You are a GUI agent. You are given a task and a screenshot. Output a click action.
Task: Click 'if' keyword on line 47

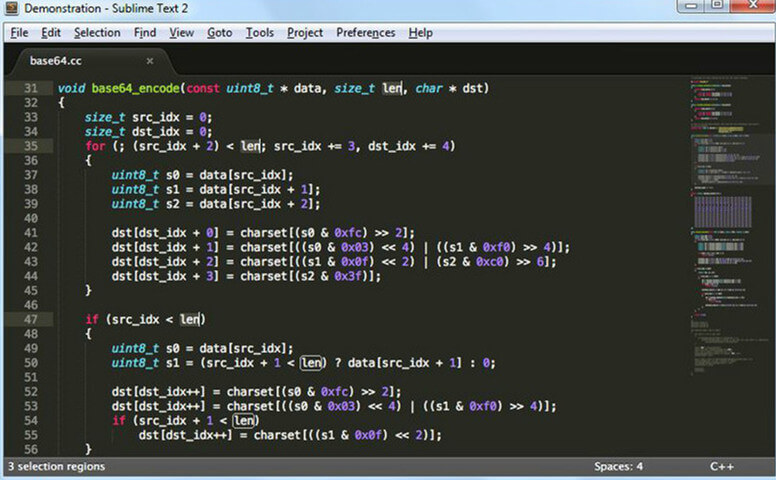(x=92, y=319)
